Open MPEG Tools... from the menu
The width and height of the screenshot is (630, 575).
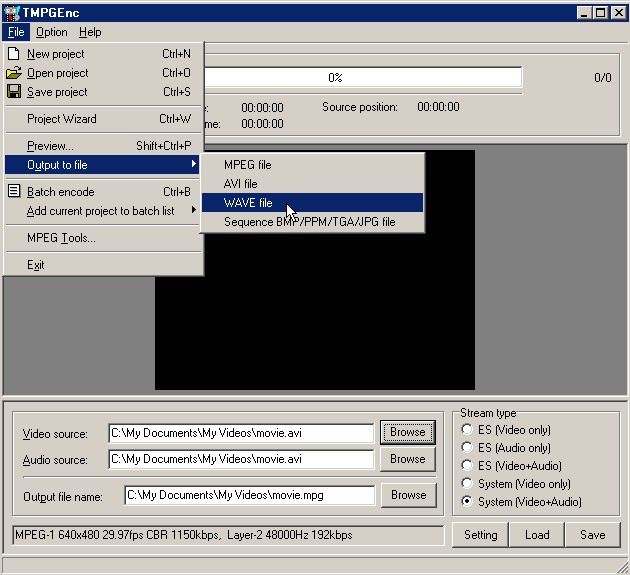pos(102,238)
